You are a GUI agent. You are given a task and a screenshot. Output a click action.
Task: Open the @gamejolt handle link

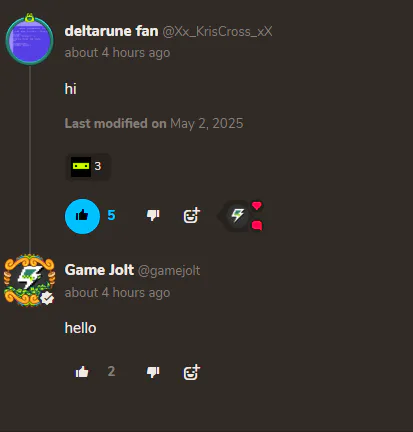[169, 271]
